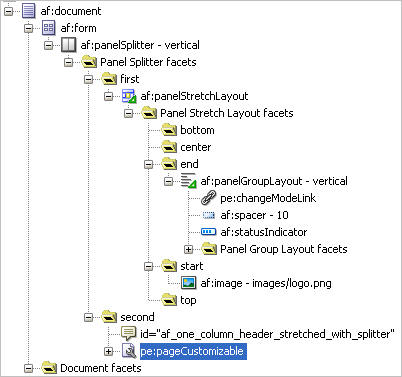Collapse the Document facets node
This screenshot has width=402, height=377.
click(x=29, y=368)
